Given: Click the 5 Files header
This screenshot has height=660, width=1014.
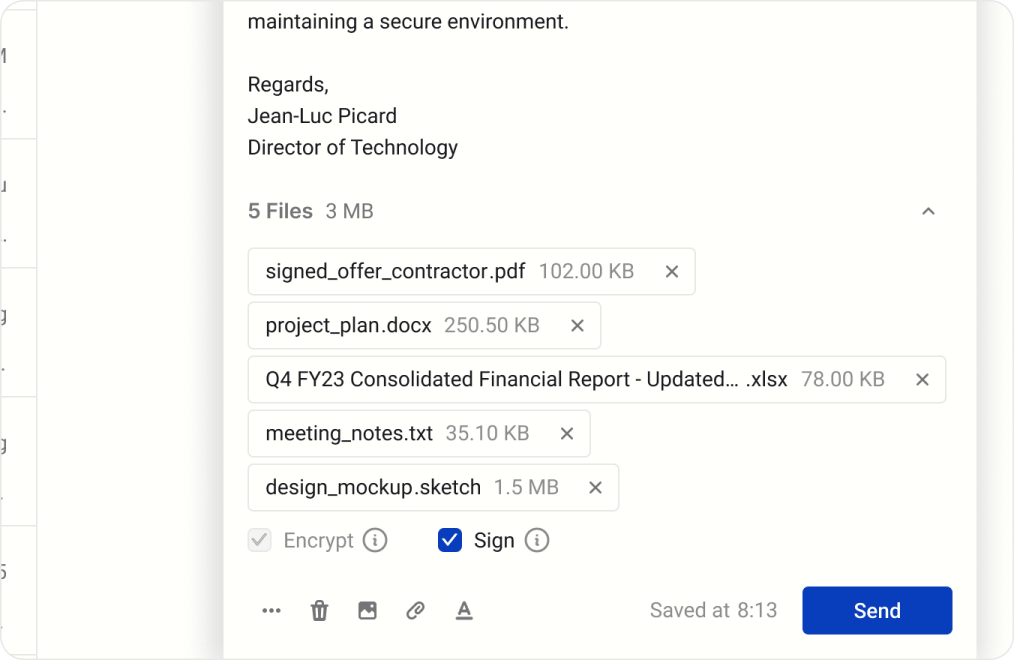Looking at the screenshot, I should click(x=279, y=211).
